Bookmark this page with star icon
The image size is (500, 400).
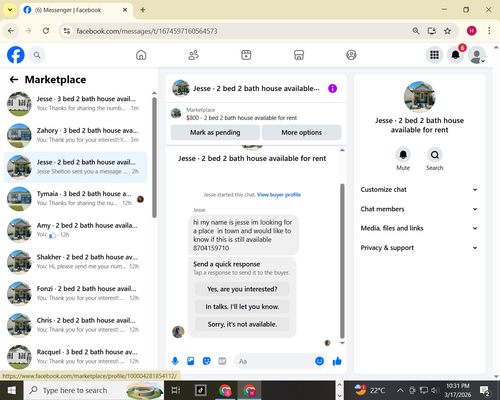(x=447, y=31)
